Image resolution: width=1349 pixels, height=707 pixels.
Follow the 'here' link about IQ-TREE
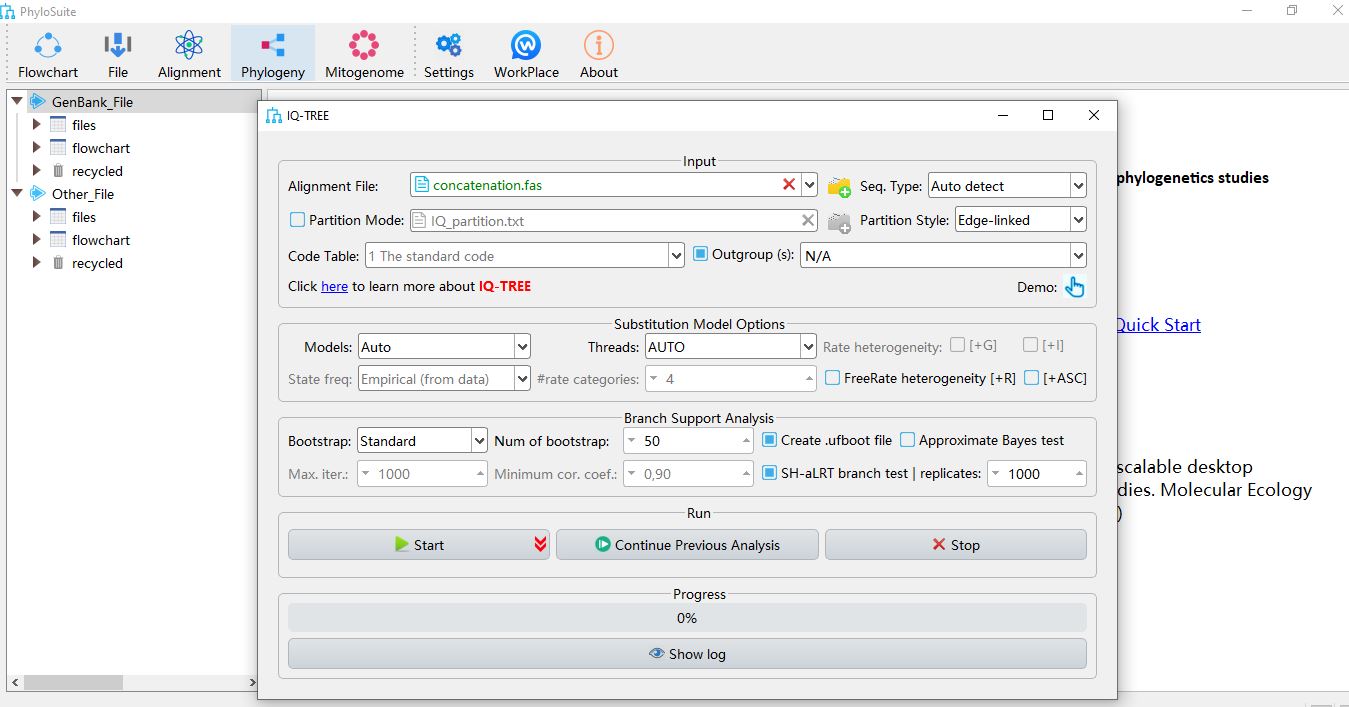[334, 286]
